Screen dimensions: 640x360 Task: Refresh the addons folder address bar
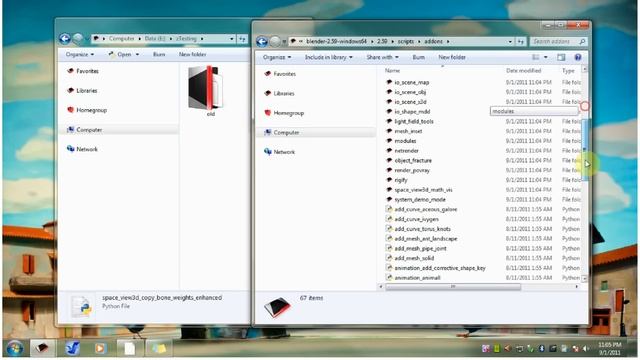(521, 41)
